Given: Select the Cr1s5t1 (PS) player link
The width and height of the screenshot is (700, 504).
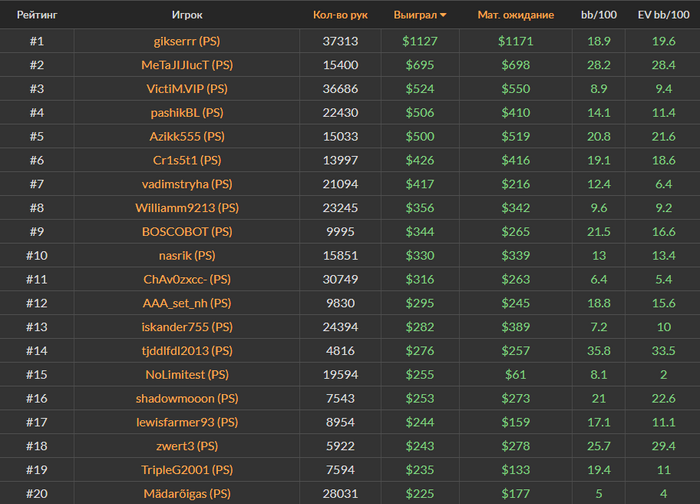Looking at the screenshot, I should (x=186, y=160).
